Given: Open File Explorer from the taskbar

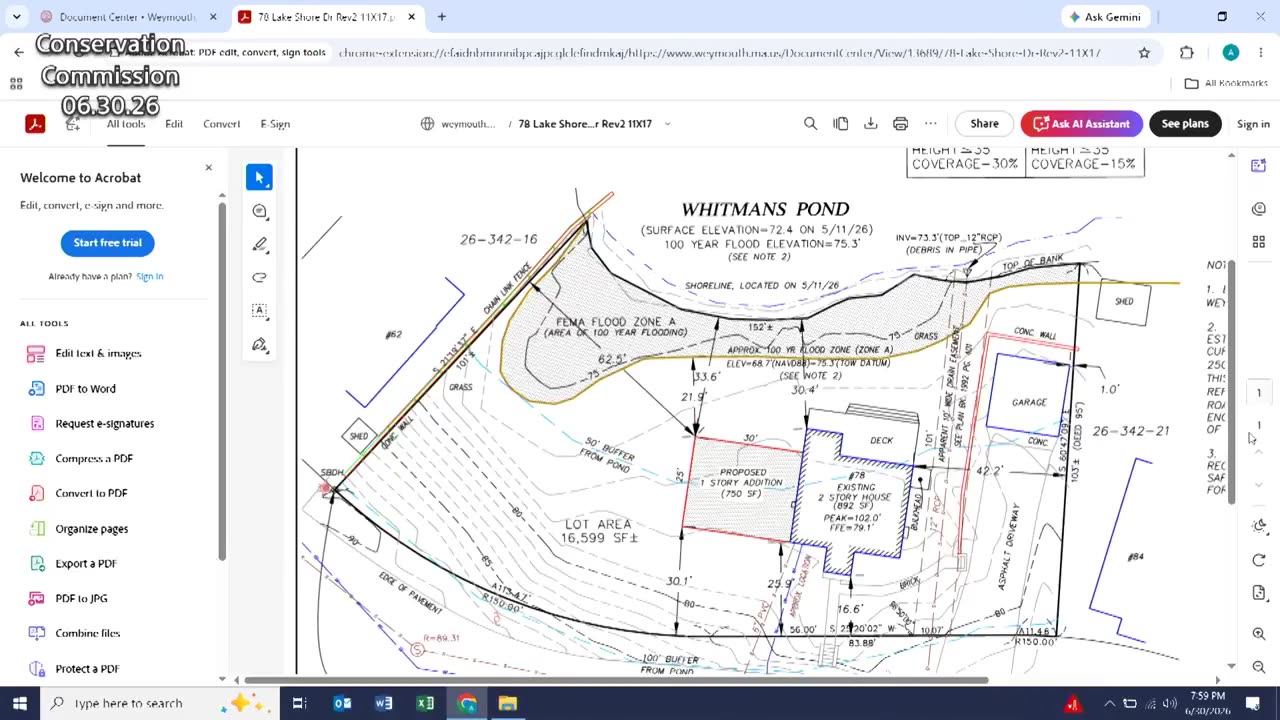Looking at the screenshot, I should [508, 703].
